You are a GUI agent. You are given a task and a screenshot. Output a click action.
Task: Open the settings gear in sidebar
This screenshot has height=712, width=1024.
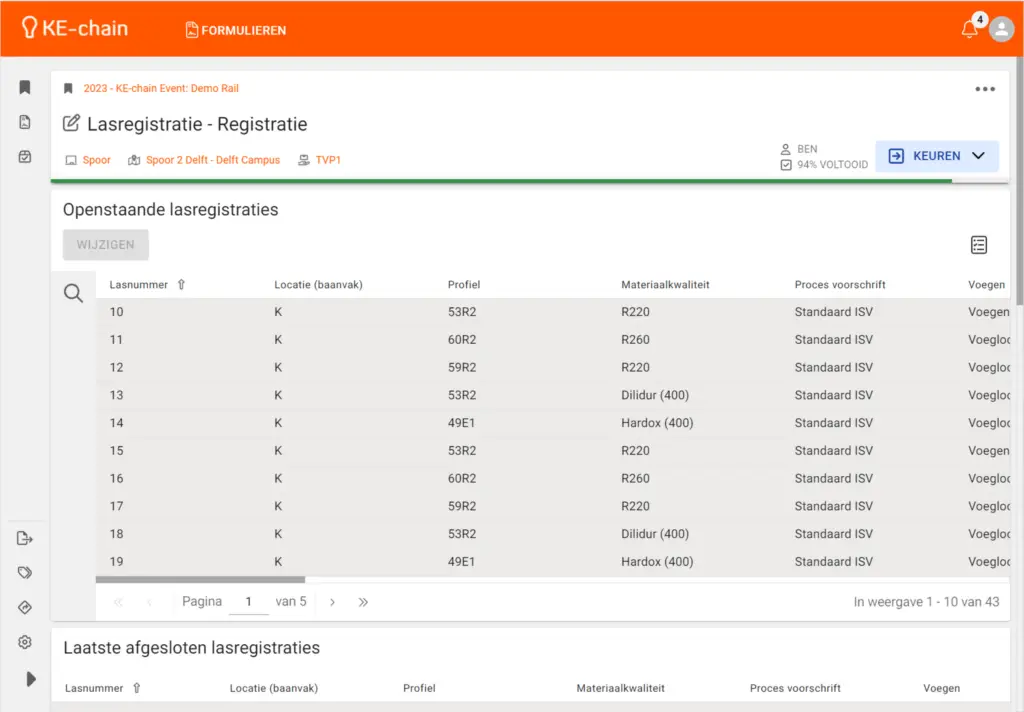click(x=25, y=642)
